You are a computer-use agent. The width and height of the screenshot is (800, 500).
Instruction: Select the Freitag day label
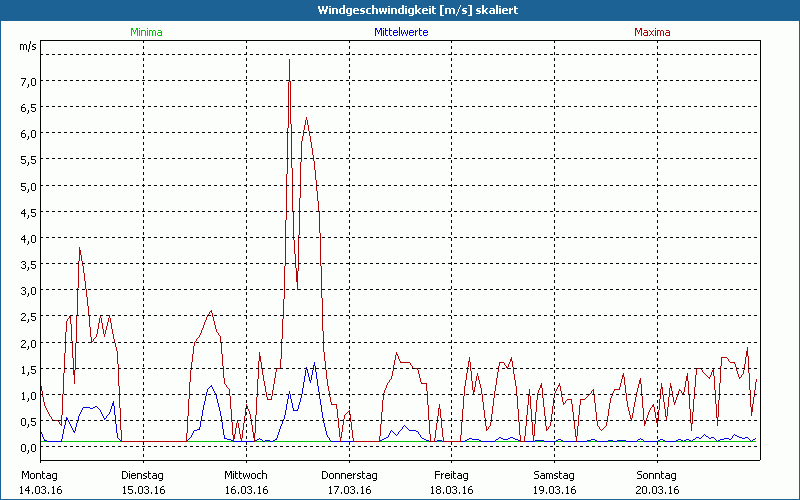(451, 475)
